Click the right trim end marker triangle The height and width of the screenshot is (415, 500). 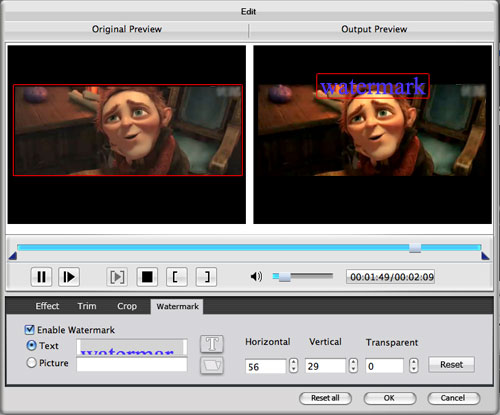(485, 256)
